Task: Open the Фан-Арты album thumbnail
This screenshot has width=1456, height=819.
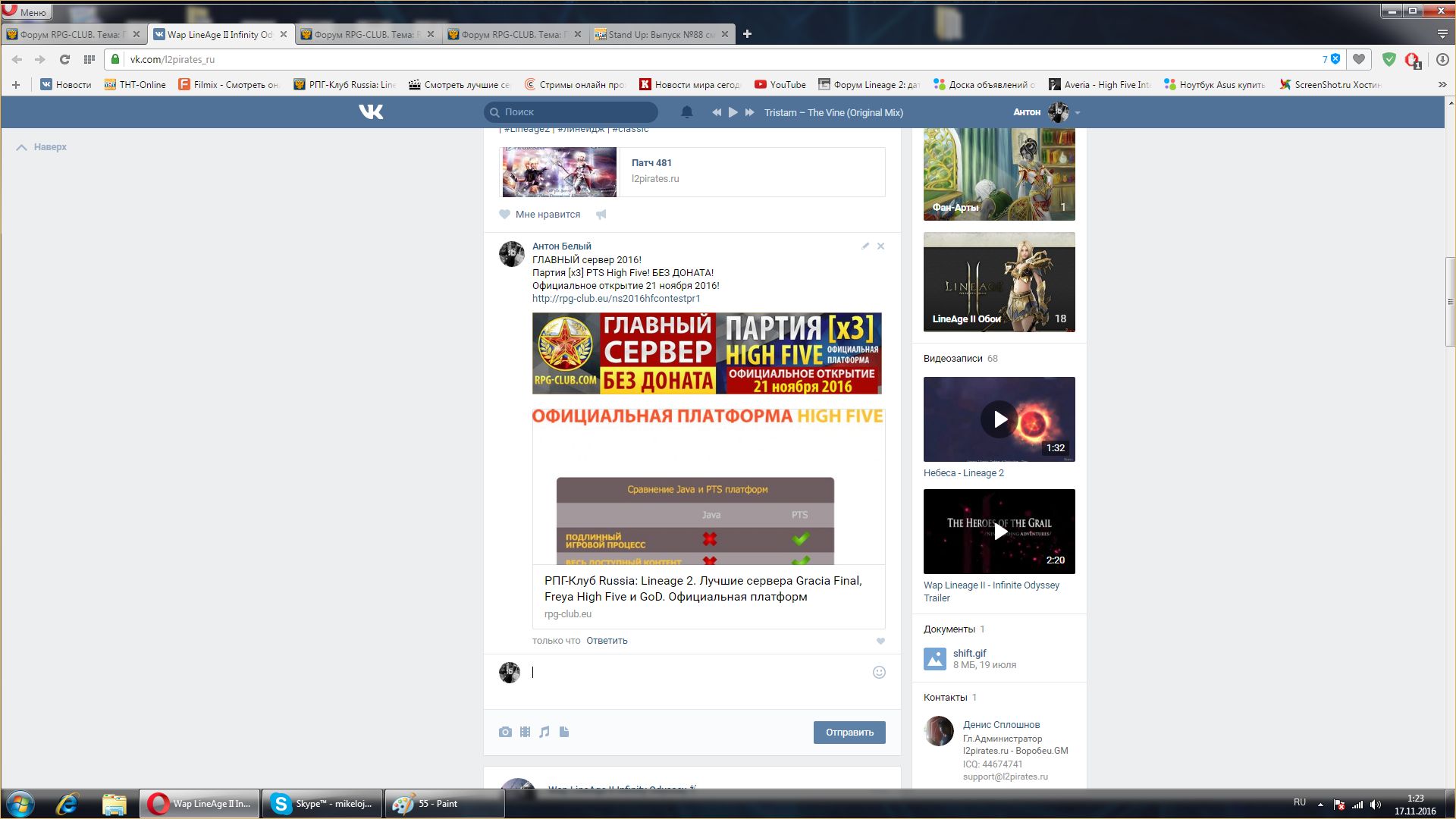Action: pos(999,174)
